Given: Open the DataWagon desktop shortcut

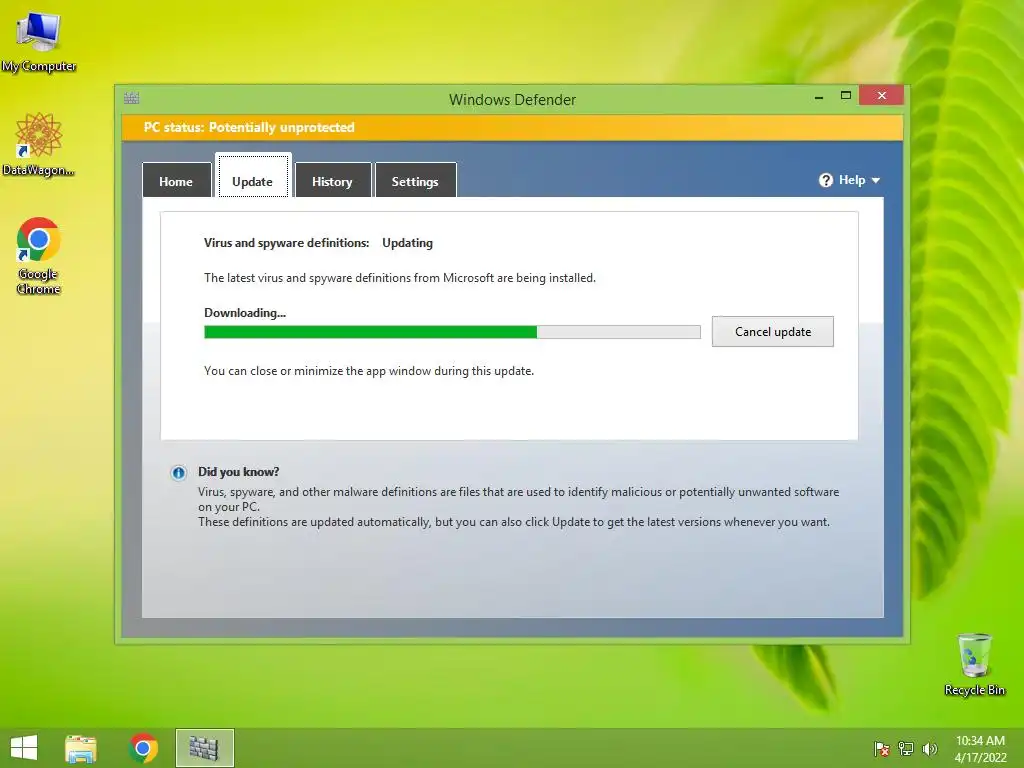Looking at the screenshot, I should pyautogui.click(x=39, y=145).
